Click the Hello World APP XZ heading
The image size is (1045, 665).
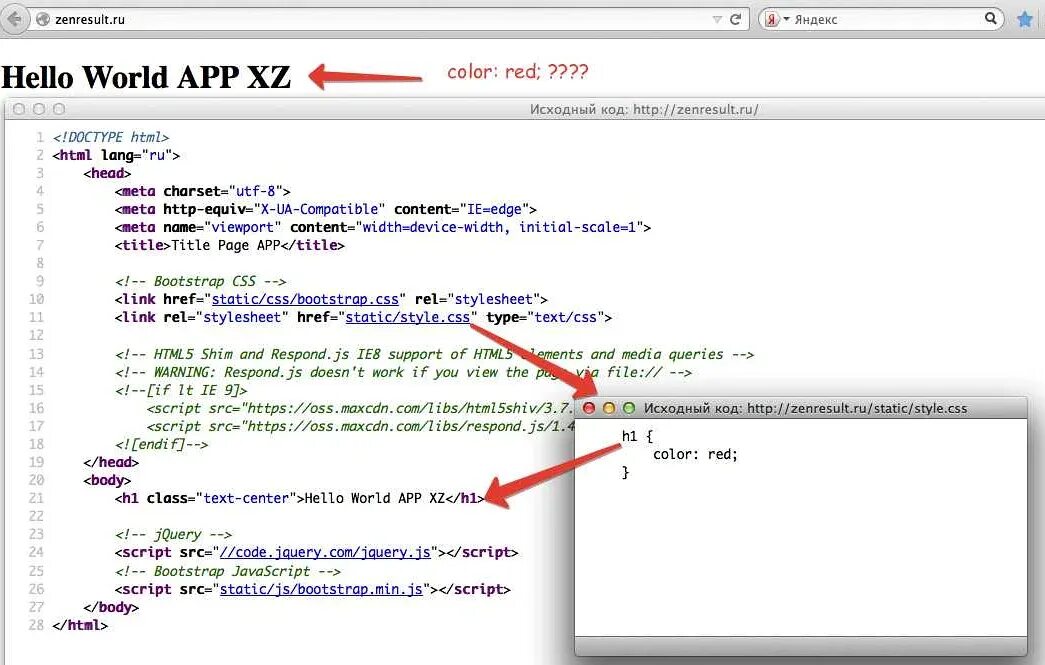tap(147, 77)
